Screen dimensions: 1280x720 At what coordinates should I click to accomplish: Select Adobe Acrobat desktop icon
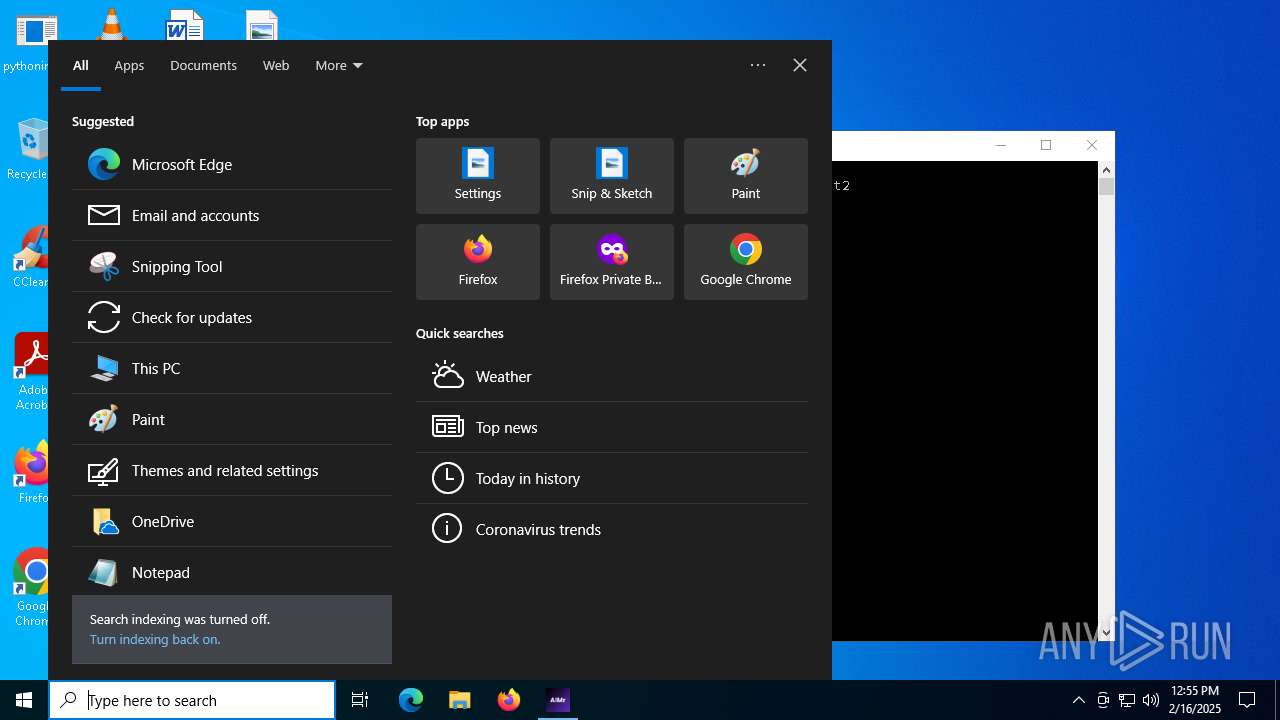32,372
